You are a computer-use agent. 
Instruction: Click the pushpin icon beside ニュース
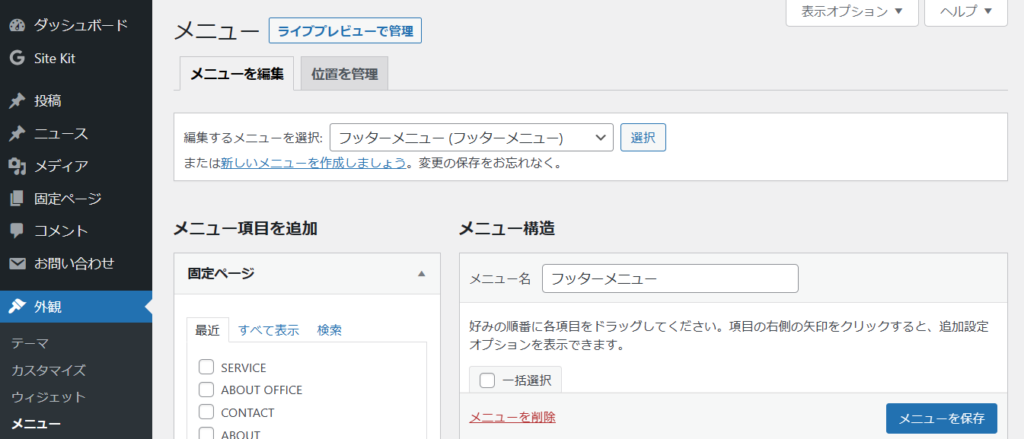click(17, 134)
